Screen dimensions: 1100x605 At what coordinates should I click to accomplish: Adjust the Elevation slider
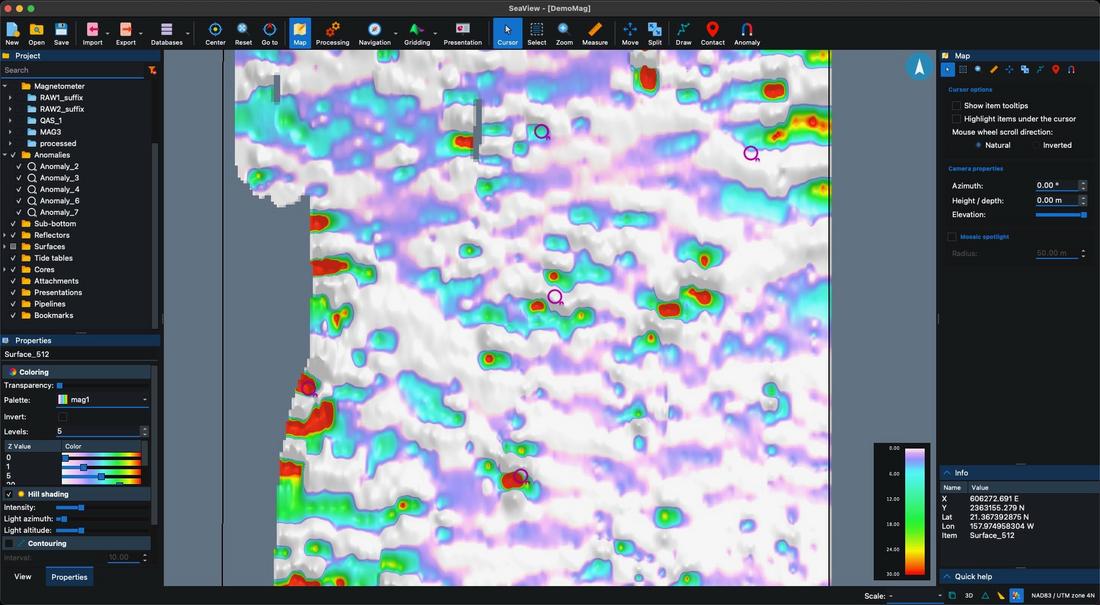pos(1061,215)
